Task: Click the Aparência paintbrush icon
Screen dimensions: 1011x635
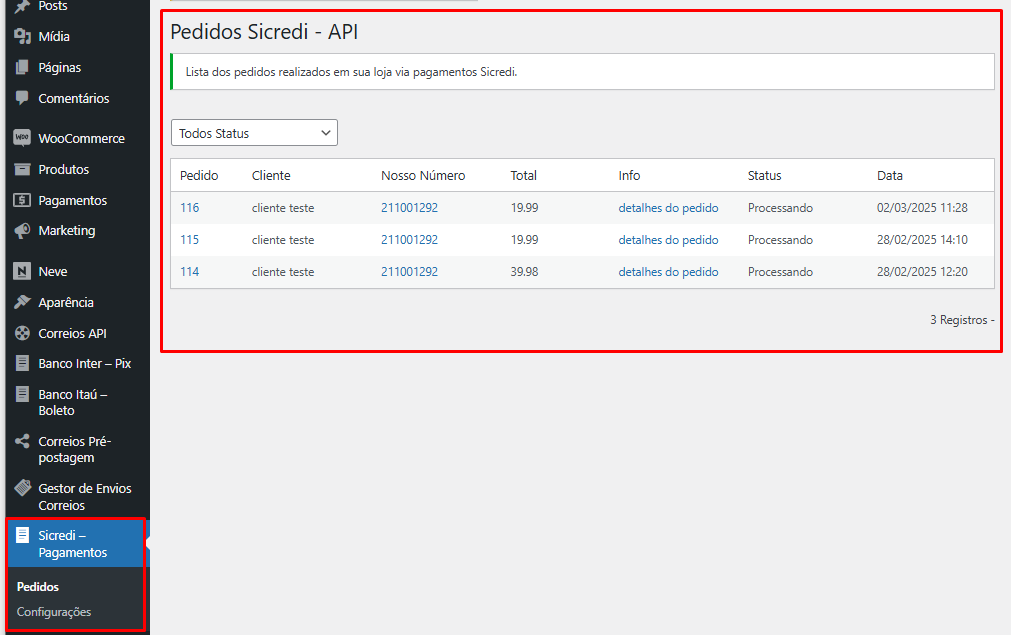Action: (x=22, y=302)
